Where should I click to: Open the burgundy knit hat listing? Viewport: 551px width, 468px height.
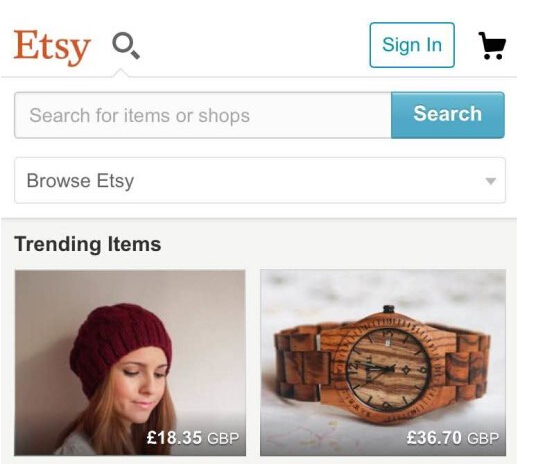(x=130, y=363)
